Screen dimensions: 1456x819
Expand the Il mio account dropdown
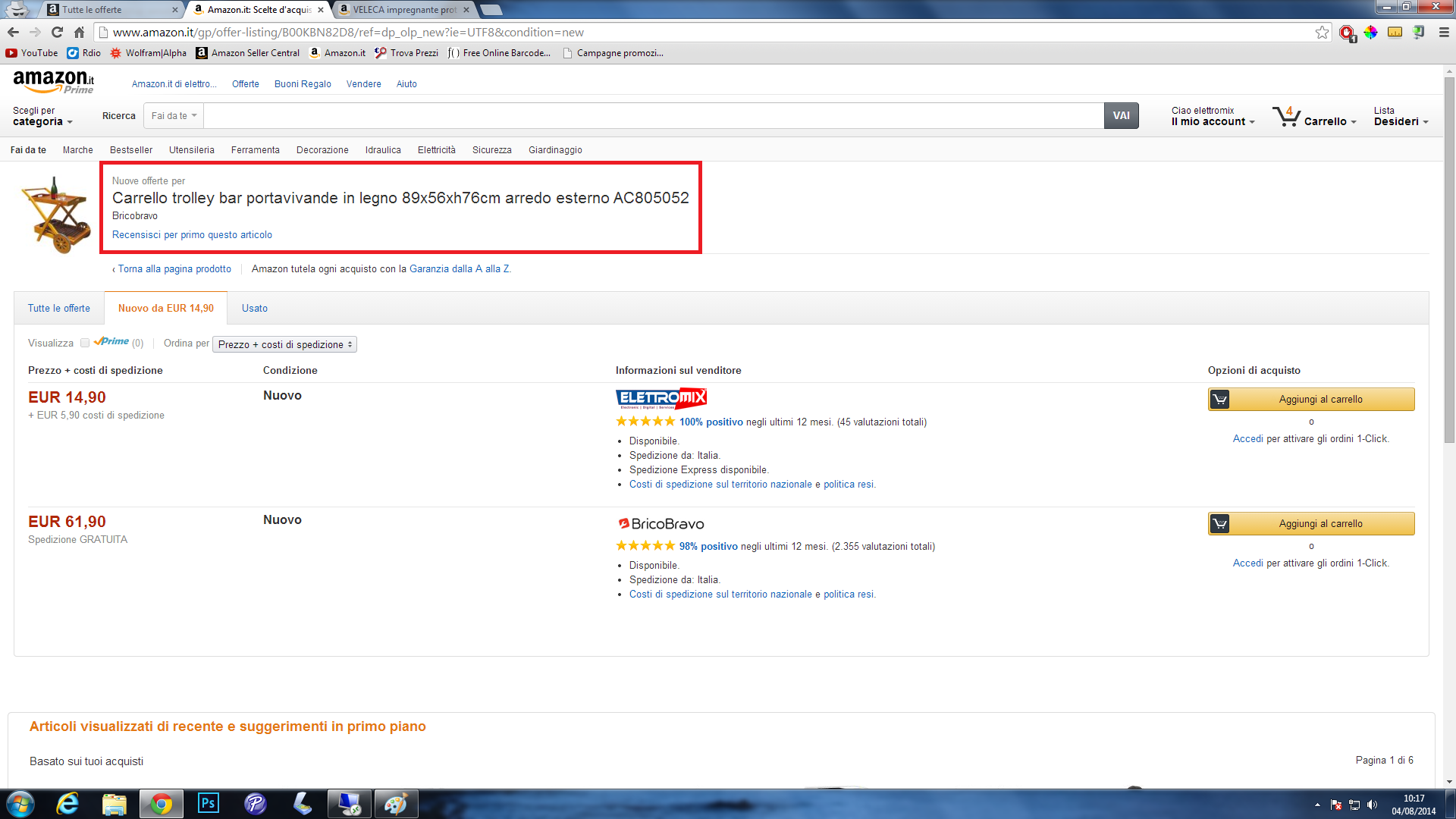pos(1213,121)
